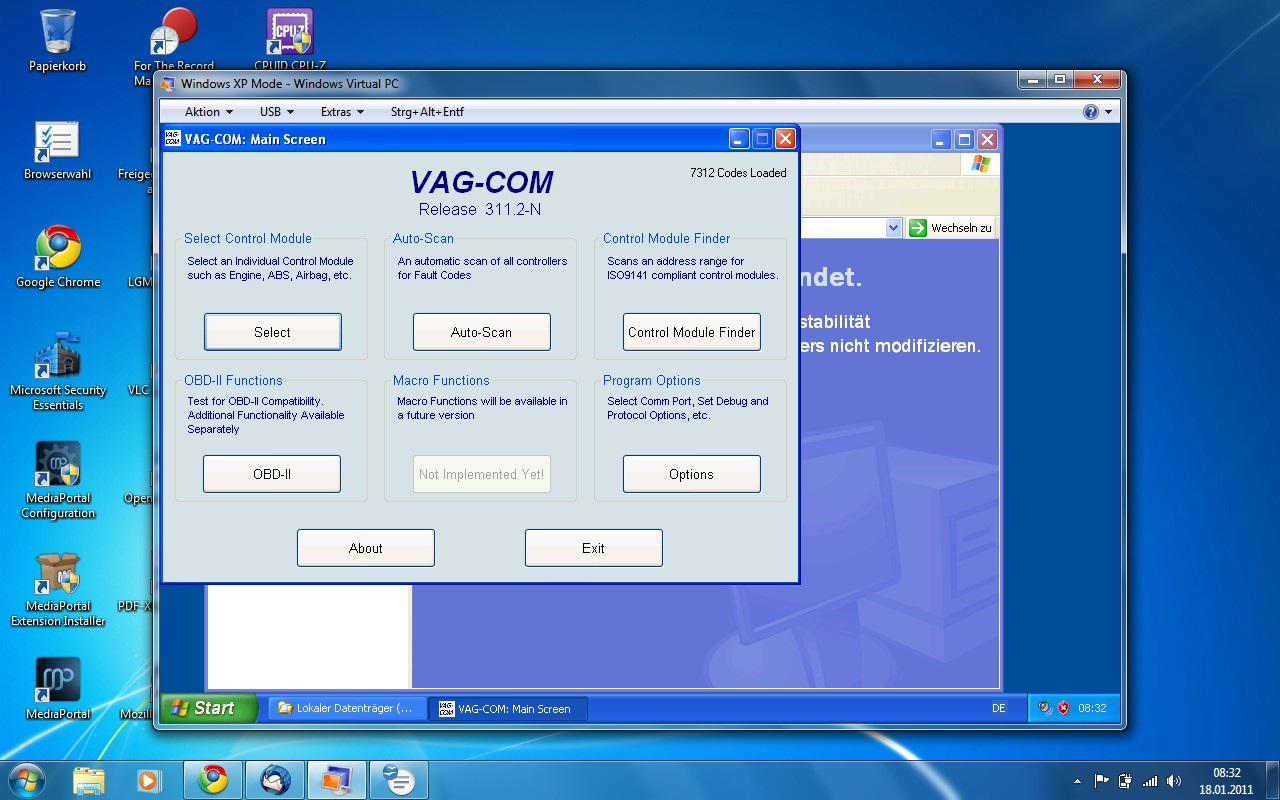This screenshot has width=1280, height=800.
Task: Show hidden system tray icons
Action: [1077, 781]
